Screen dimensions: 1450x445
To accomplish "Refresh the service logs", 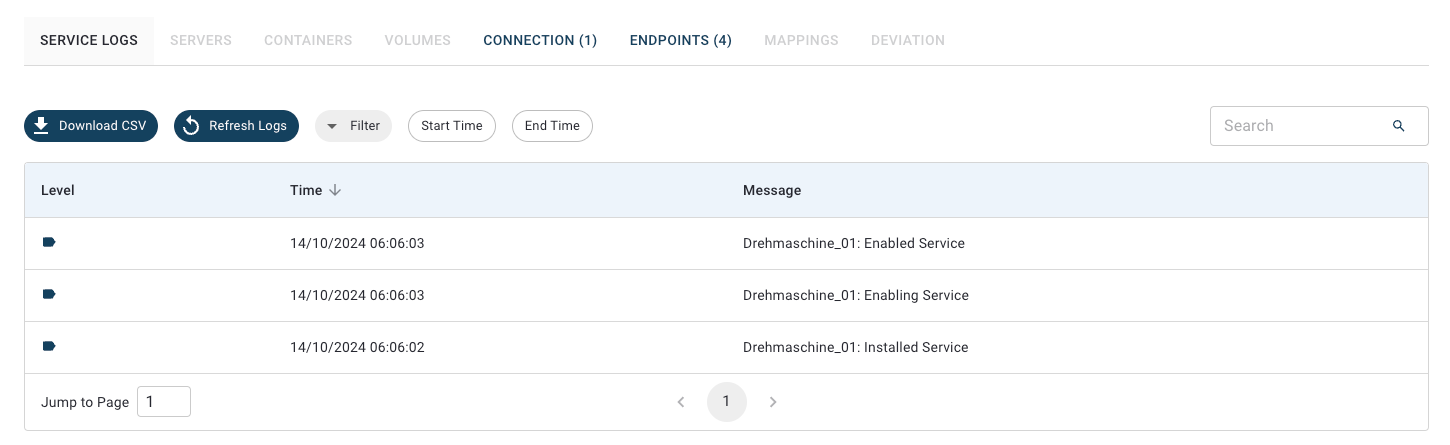I will tap(236, 126).
